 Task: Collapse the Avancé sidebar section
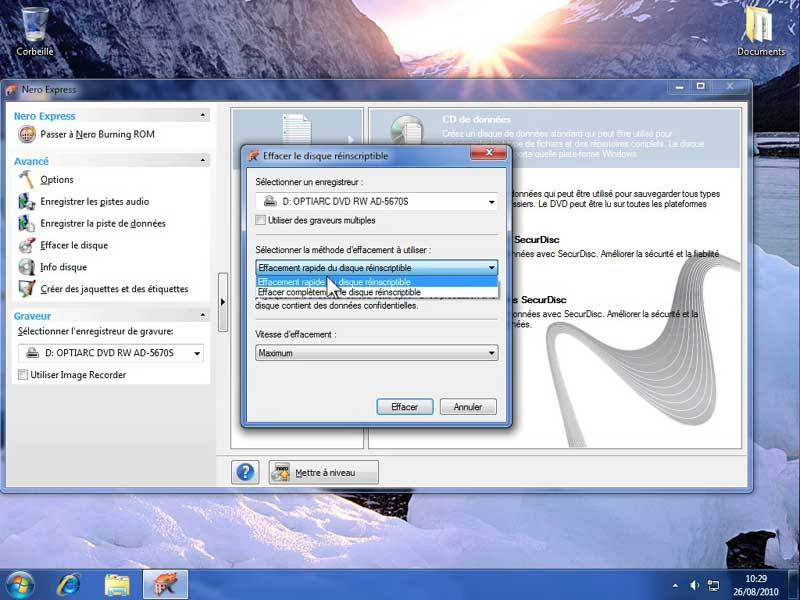click(x=203, y=161)
